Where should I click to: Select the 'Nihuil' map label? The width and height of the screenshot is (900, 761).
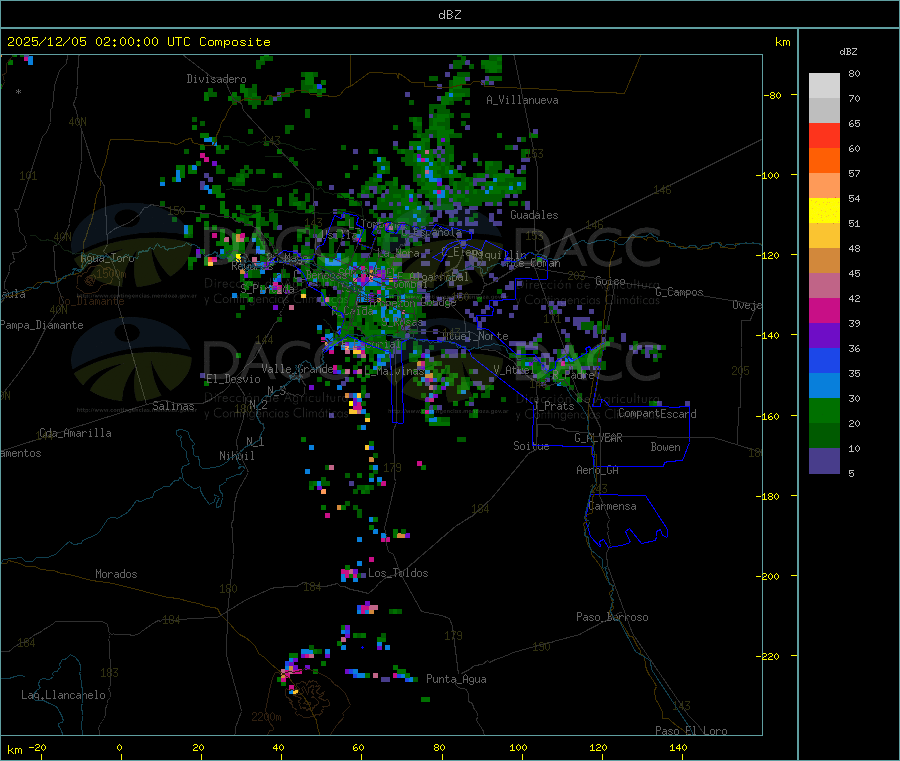coord(237,456)
